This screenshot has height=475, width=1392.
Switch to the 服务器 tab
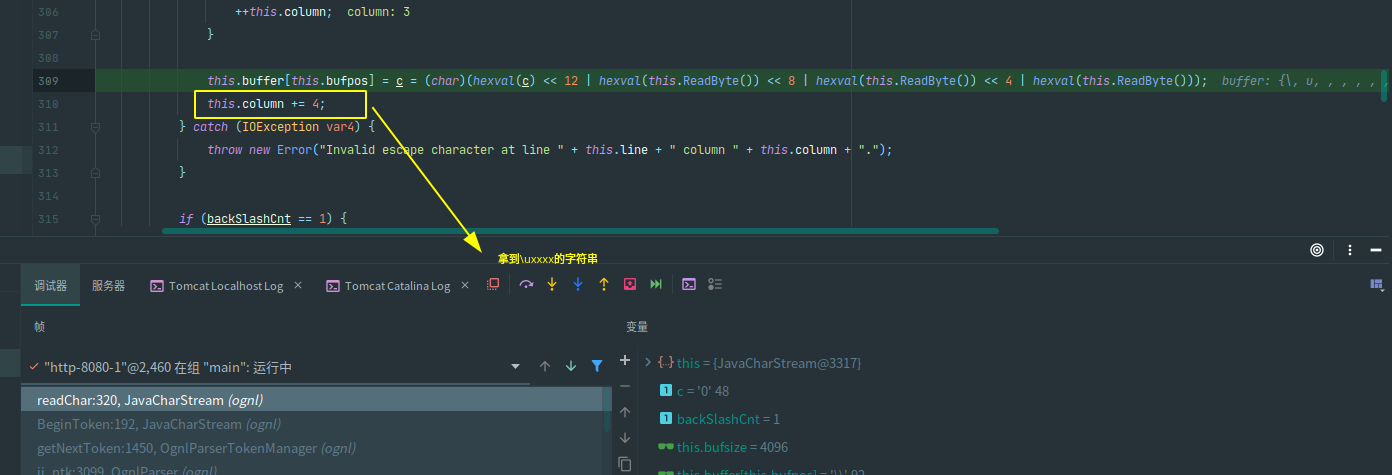click(x=108, y=286)
